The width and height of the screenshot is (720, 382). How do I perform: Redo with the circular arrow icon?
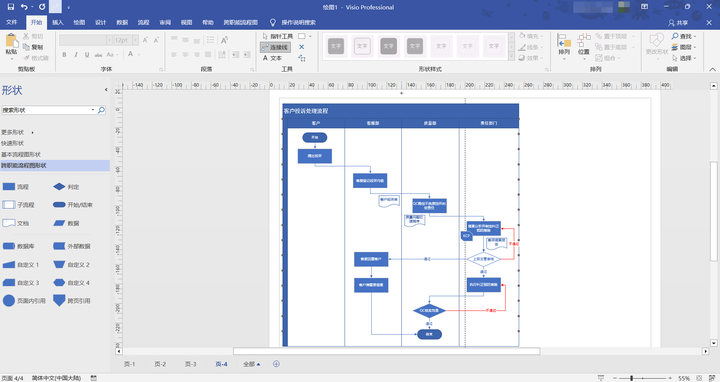click(x=42, y=7)
